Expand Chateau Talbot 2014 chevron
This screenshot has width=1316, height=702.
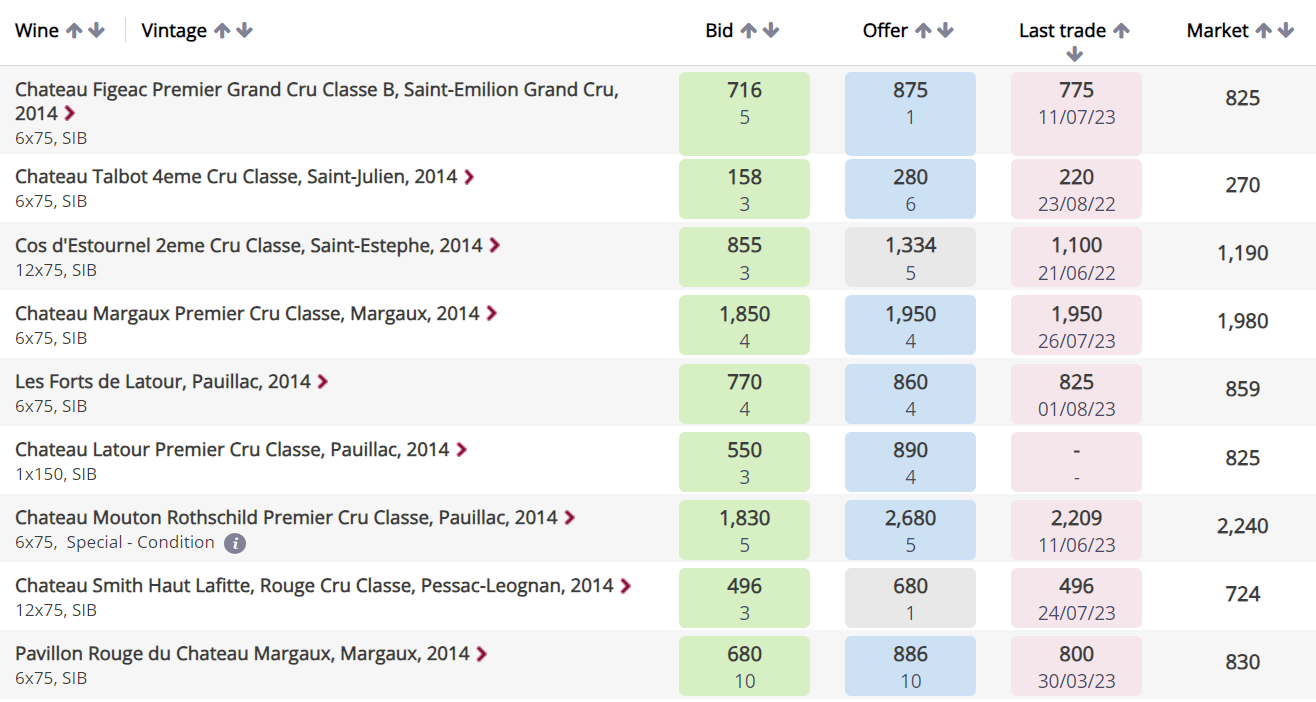pyautogui.click(x=469, y=177)
